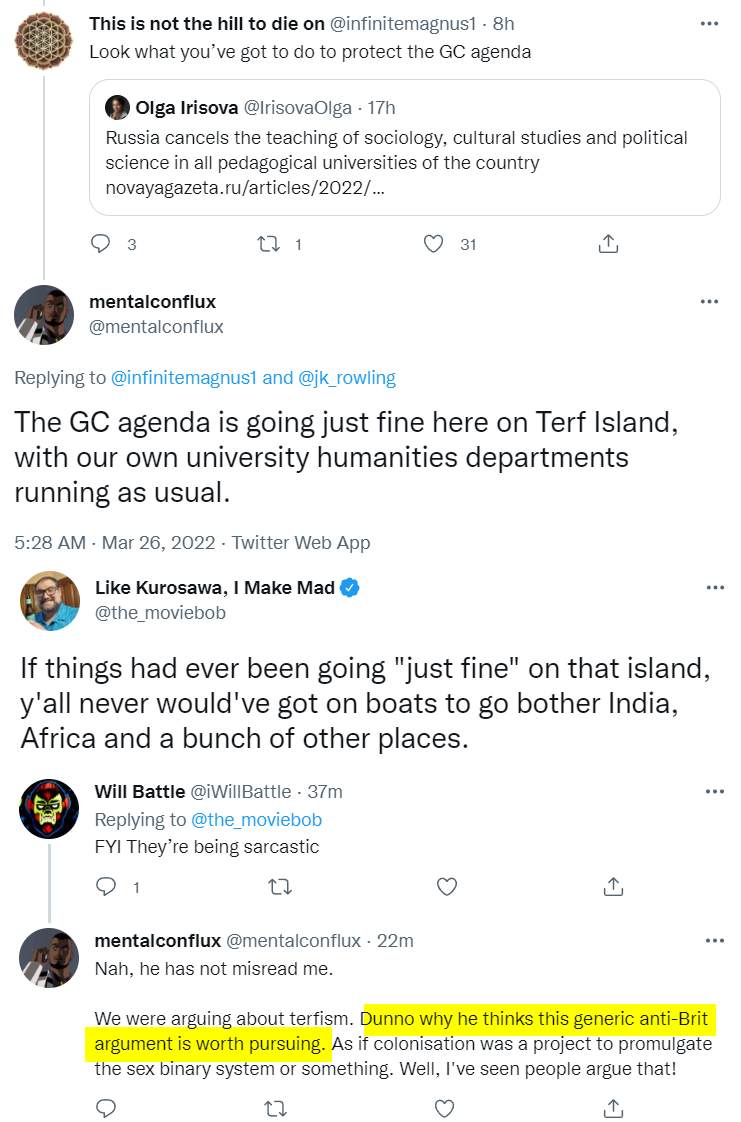The height and width of the screenshot is (1122, 741).
Task: Like Will Battle's reply
Action: click(447, 886)
